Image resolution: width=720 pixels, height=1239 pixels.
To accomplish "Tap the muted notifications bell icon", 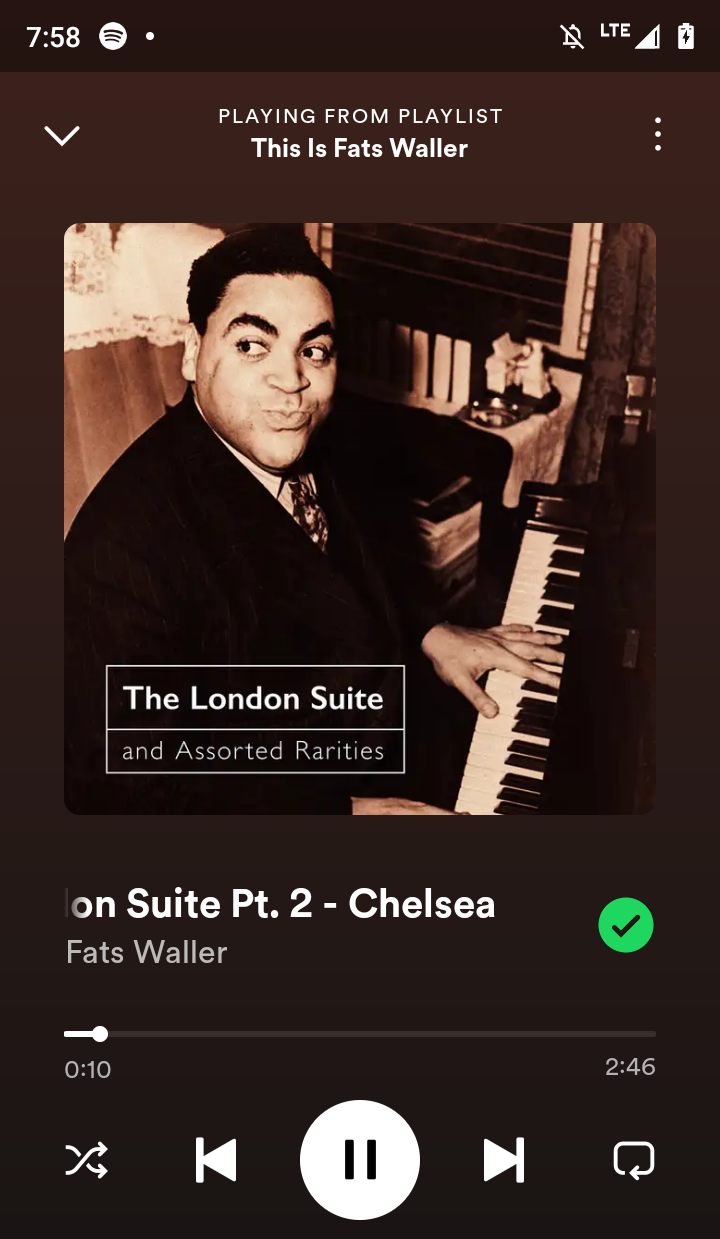I will (572, 37).
